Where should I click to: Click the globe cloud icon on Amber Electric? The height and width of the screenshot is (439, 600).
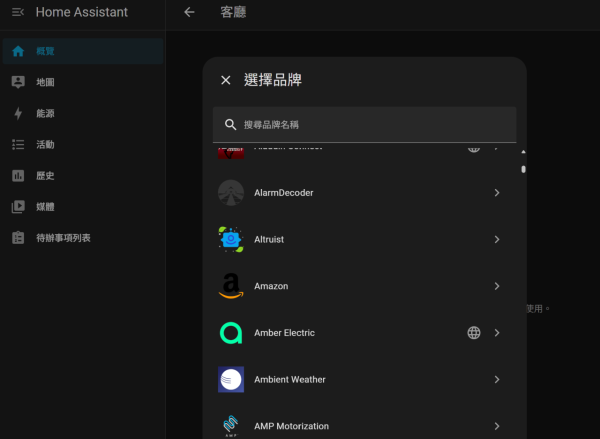[x=474, y=333]
